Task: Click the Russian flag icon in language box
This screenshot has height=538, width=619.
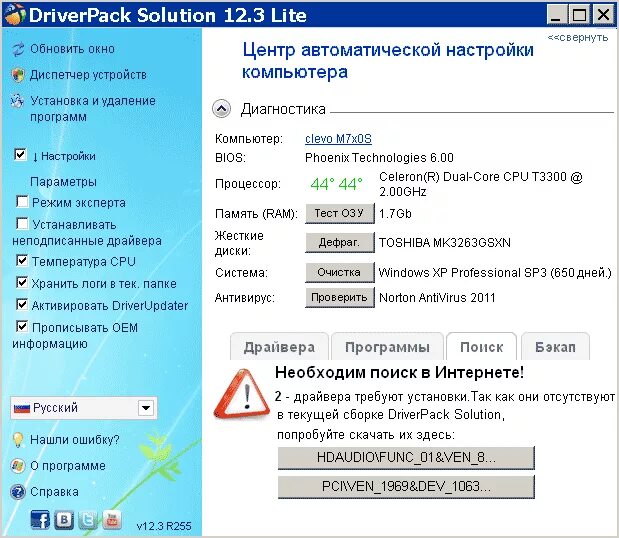Action: 22,408
